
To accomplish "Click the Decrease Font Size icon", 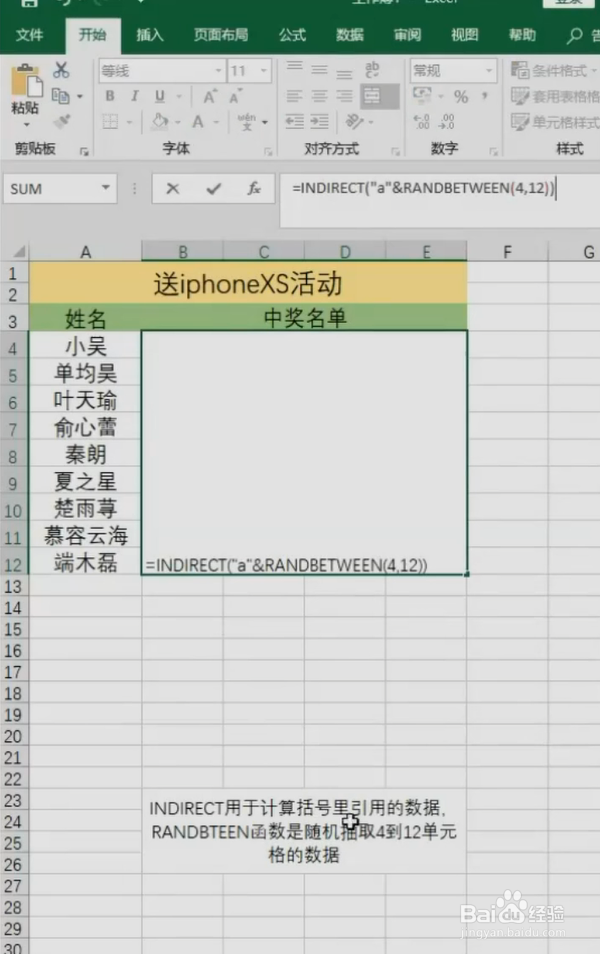I will point(235,96).
